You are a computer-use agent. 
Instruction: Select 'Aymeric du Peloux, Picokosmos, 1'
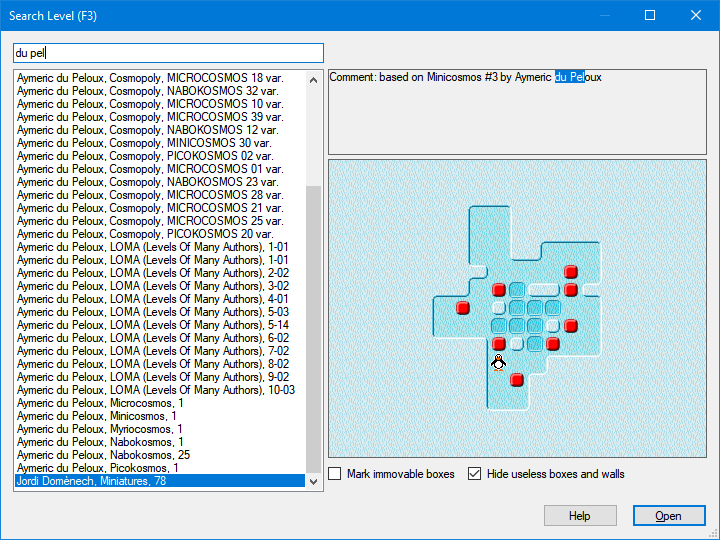pyautogui.click(x=160, y=467)
